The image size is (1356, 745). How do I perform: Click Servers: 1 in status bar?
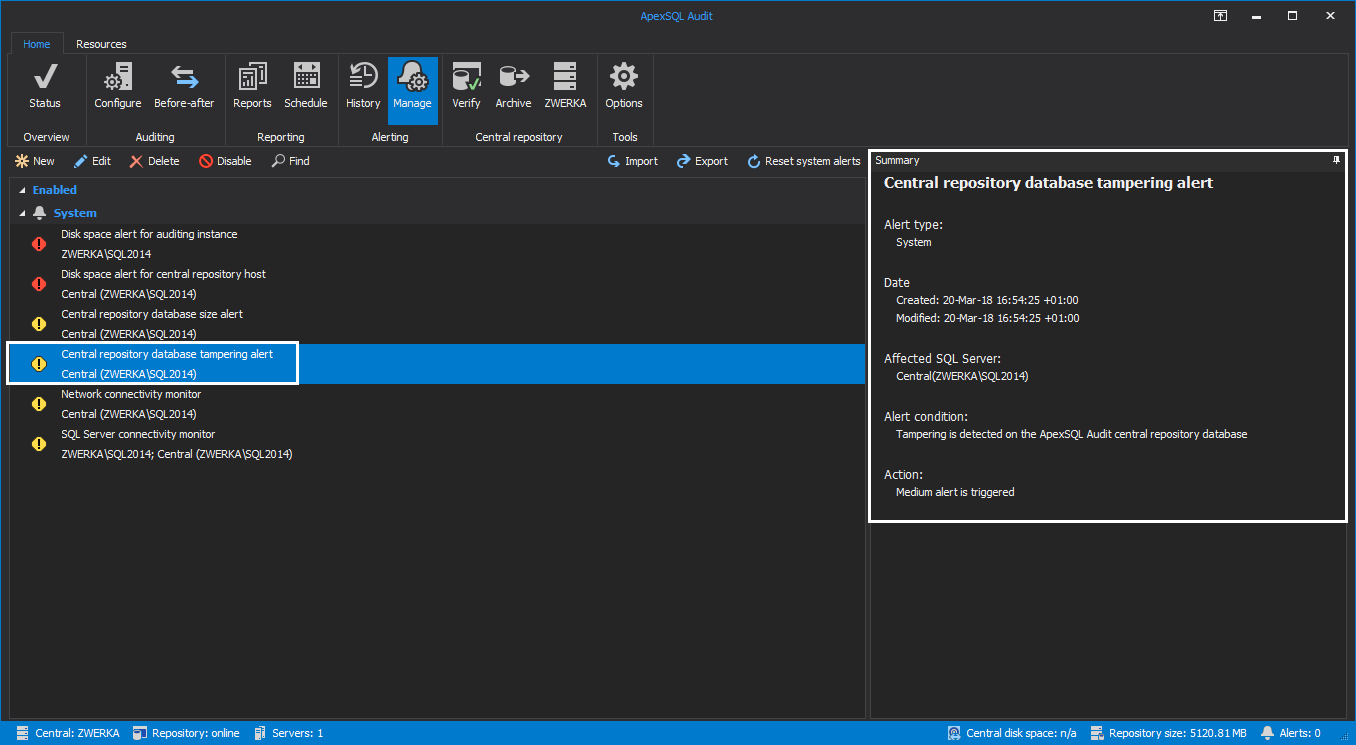(x=288, y=733)
